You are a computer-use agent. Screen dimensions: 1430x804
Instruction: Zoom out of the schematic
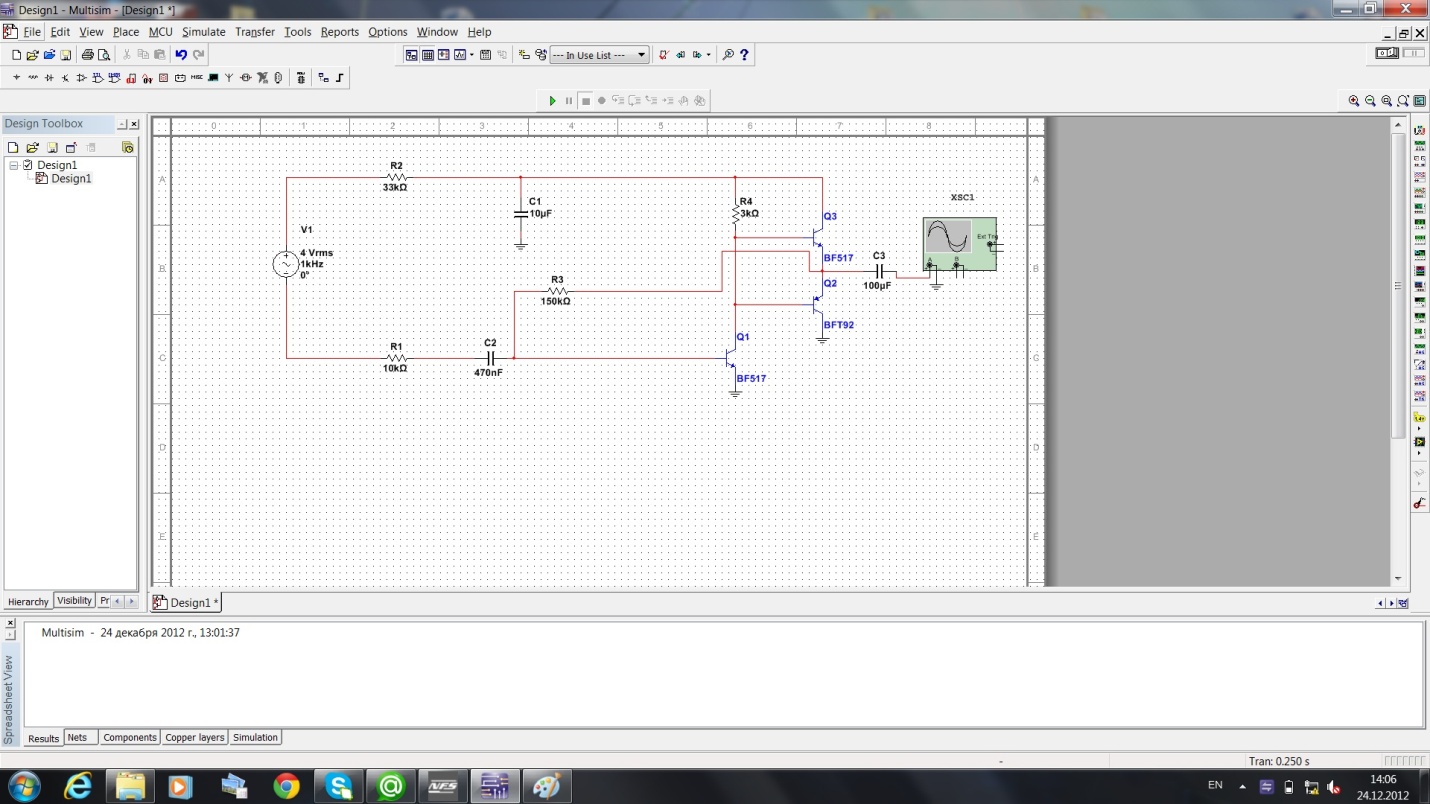[x=1370, y=100]
